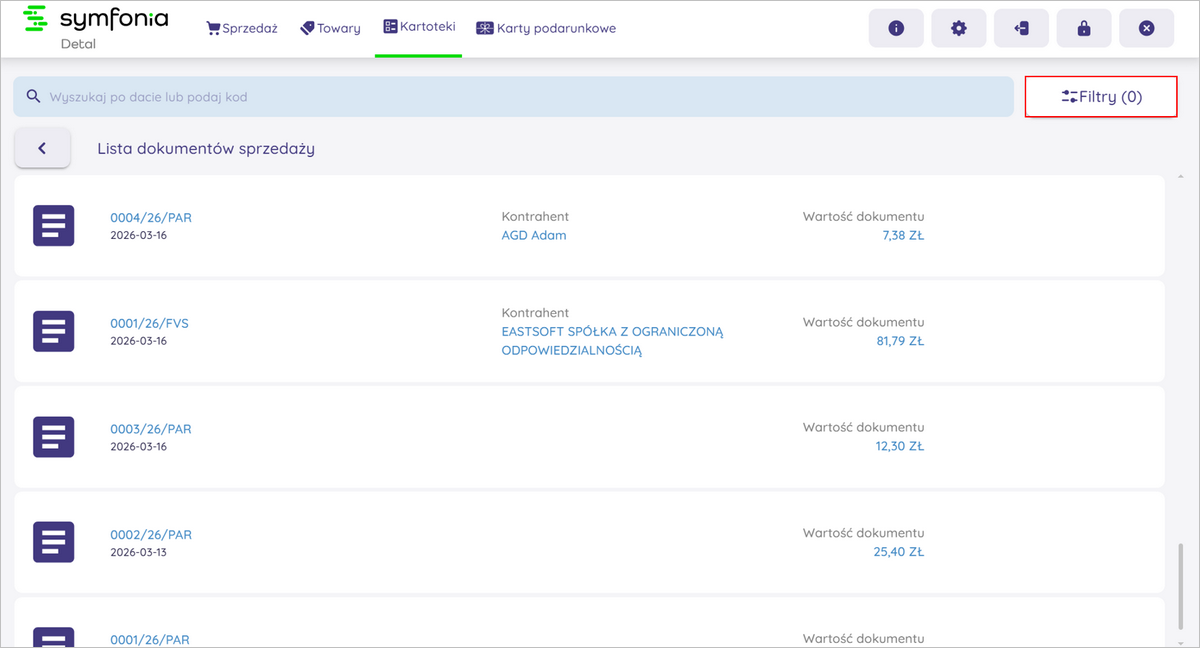Open contractor link AGD Adam
The image size is (1200, 648).
534,235
